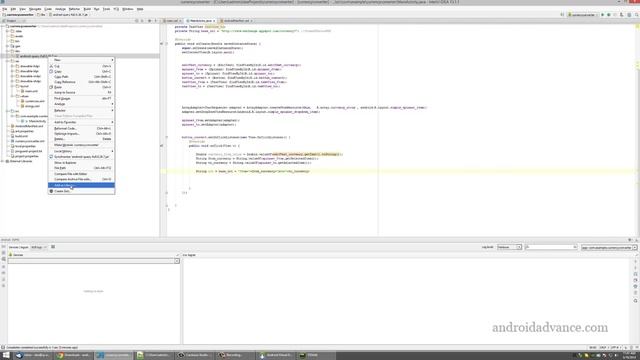Expand the .idea folder
Image resolution: width=640 pixels, height=360 pixels.
coord(8,31)
